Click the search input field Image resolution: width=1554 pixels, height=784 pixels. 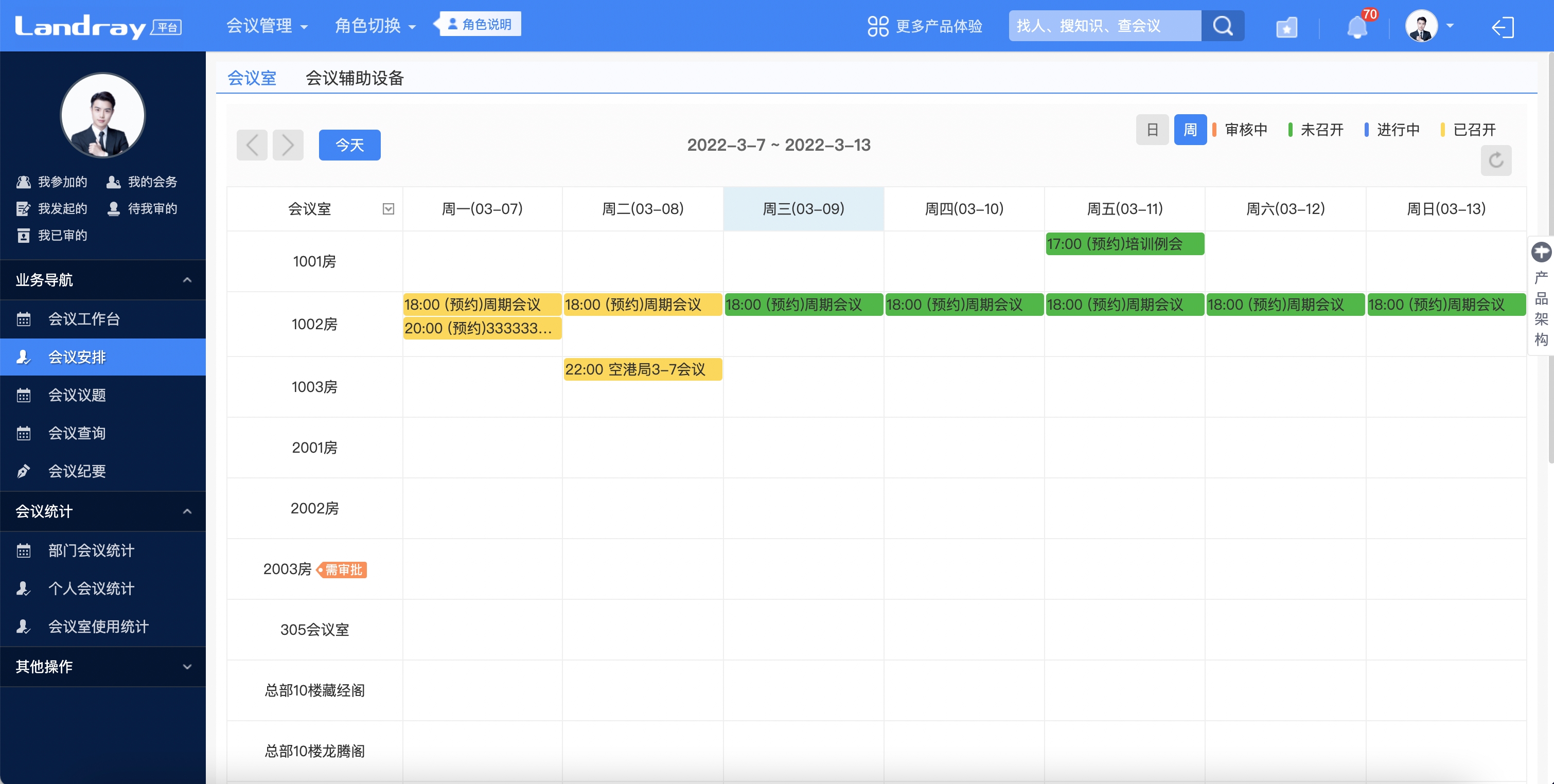(1105, 26)
